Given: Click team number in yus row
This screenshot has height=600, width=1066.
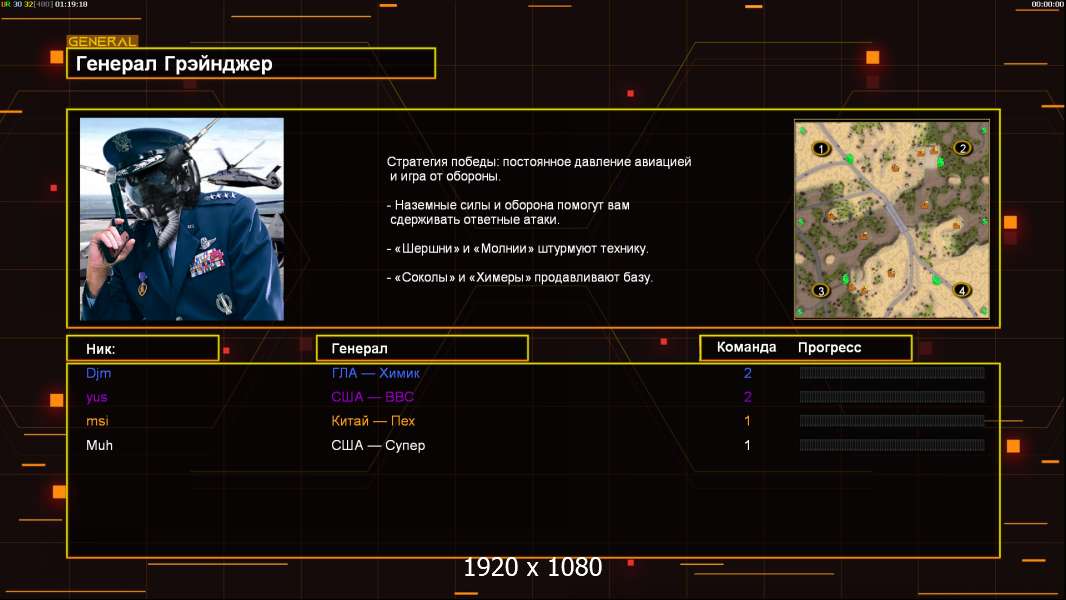Looking at the screenshot, I should click(748, 397).
